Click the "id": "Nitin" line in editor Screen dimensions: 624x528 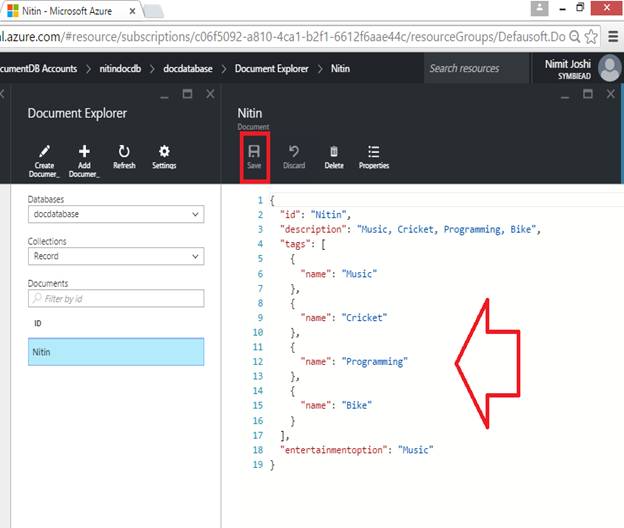point(315,215)
